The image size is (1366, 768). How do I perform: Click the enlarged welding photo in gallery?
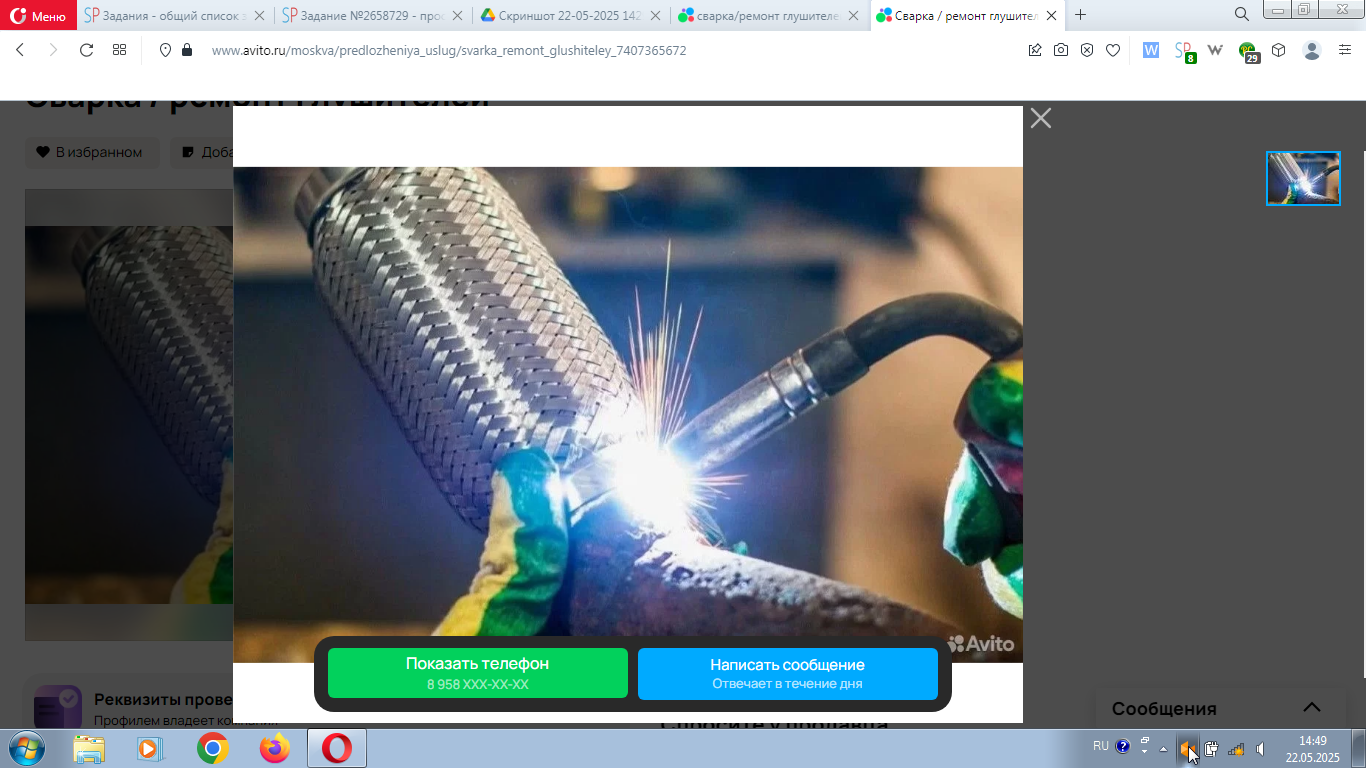click(628, 414)
